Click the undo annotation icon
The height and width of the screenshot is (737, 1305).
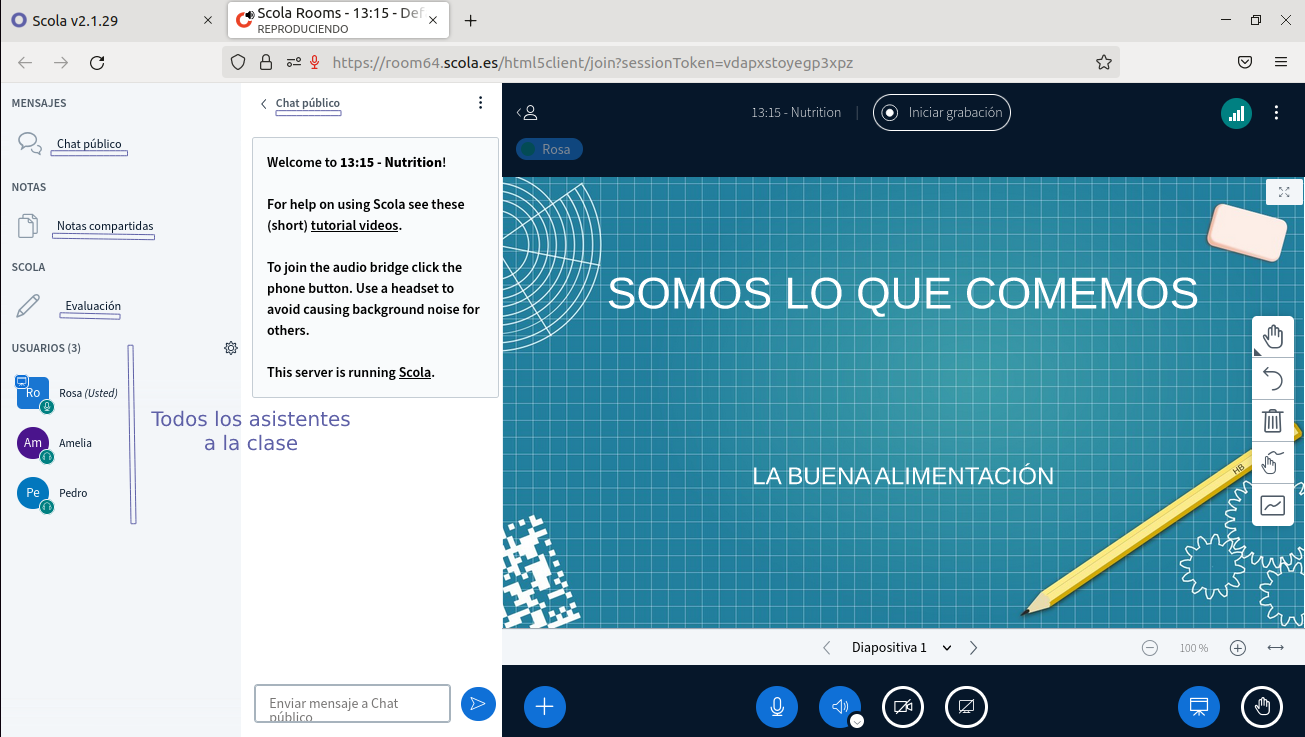[1272, 379]
